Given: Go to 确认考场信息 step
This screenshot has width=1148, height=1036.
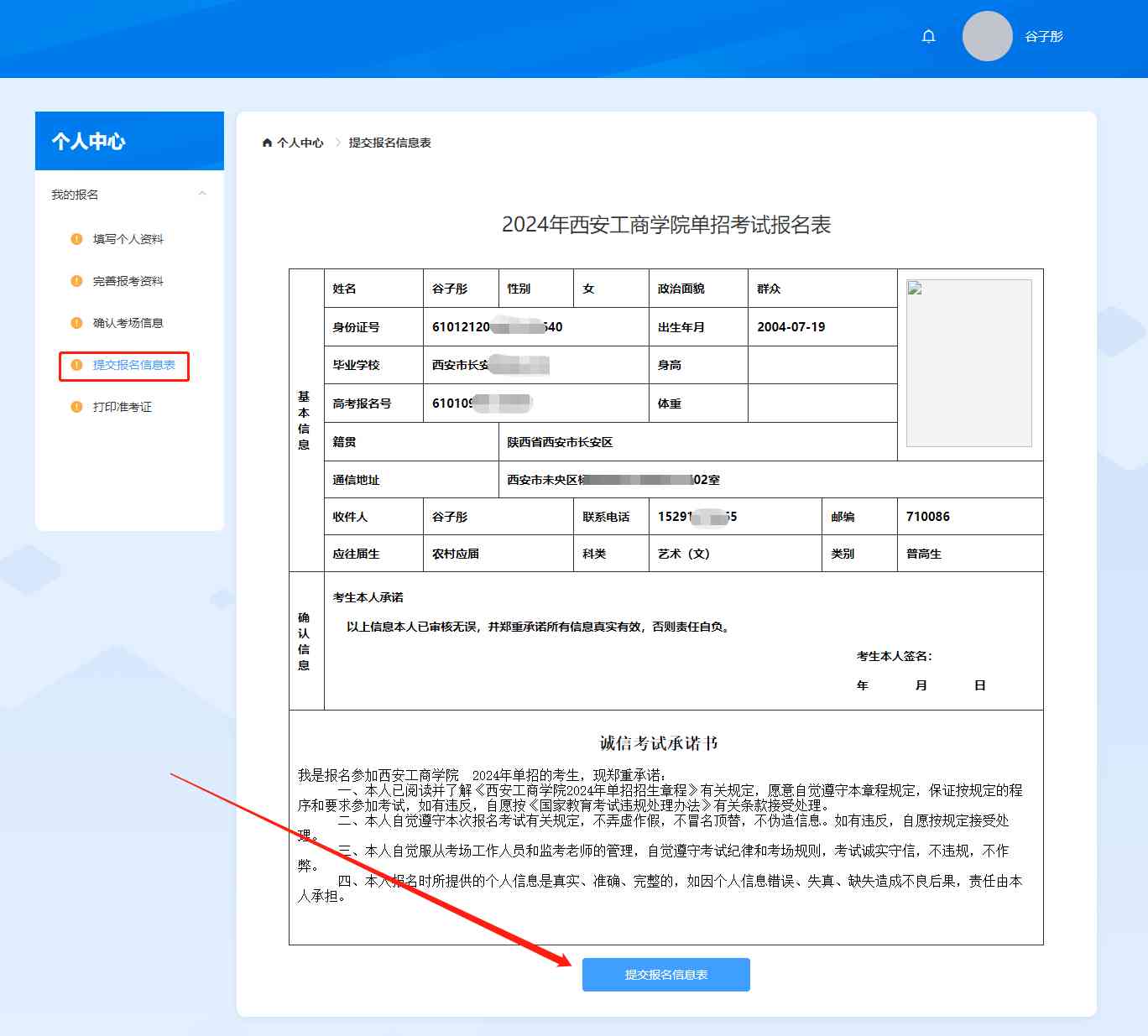Looking at the screenshot, I should click(129, 323).
